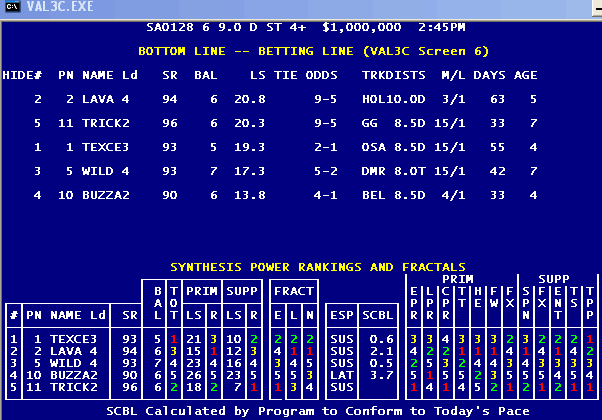Click the $1,000,000 purse value
The image size is (602, 420).
(x=362, y=27)
